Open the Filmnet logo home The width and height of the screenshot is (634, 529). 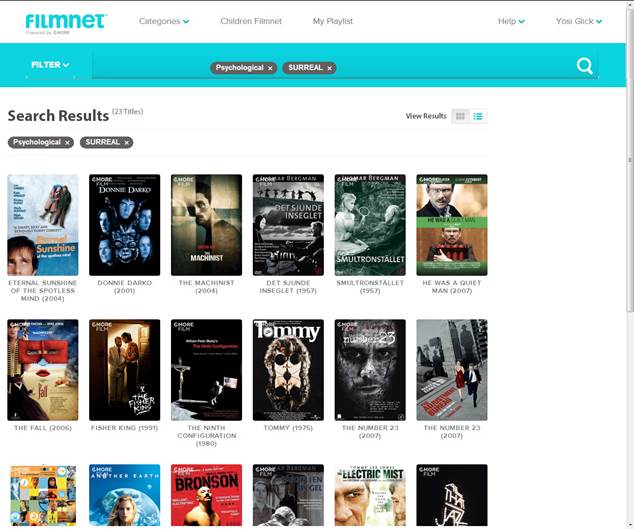tap(66, 23)
